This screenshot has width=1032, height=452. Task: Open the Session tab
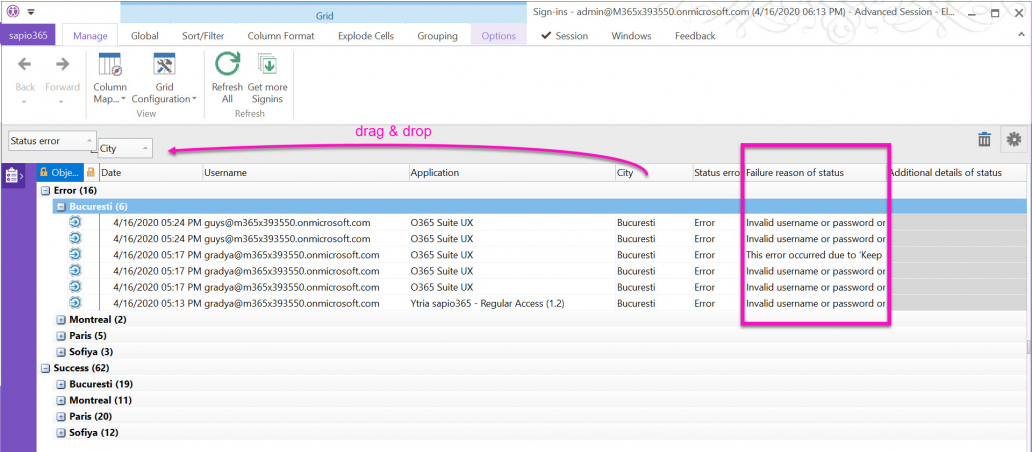pos(565,36)
